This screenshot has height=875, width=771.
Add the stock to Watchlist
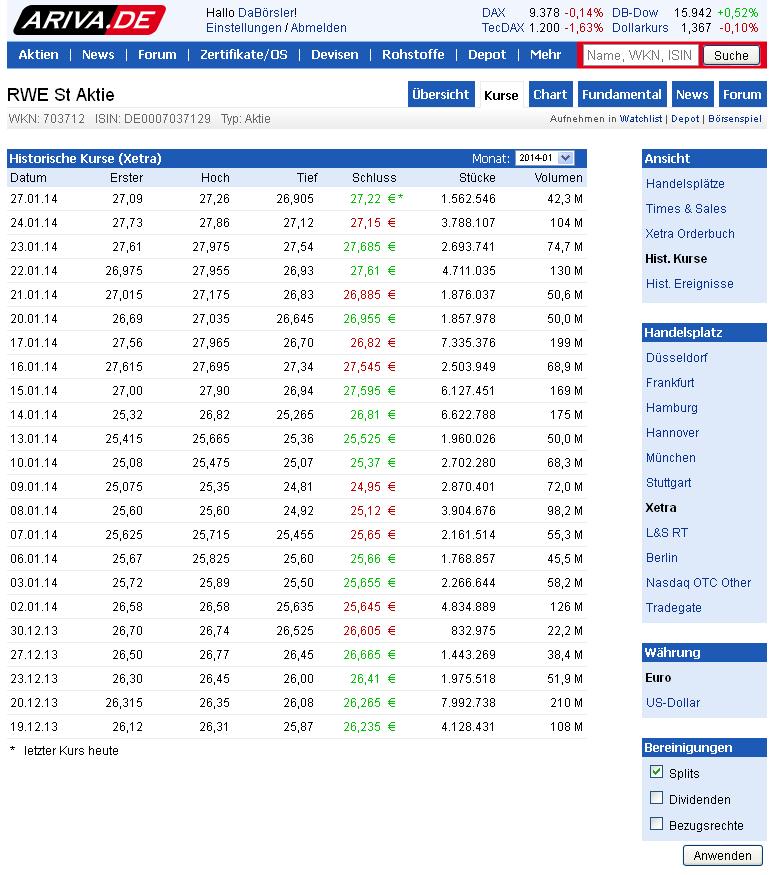(x=641, y=119)
